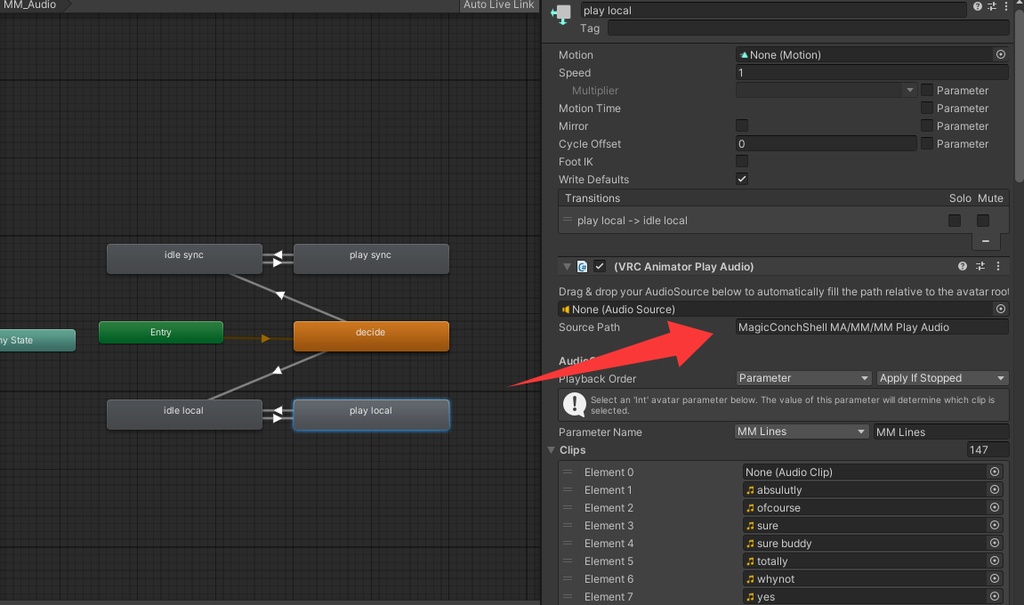
Task: Select the play local state node
Action: [371, 414]
